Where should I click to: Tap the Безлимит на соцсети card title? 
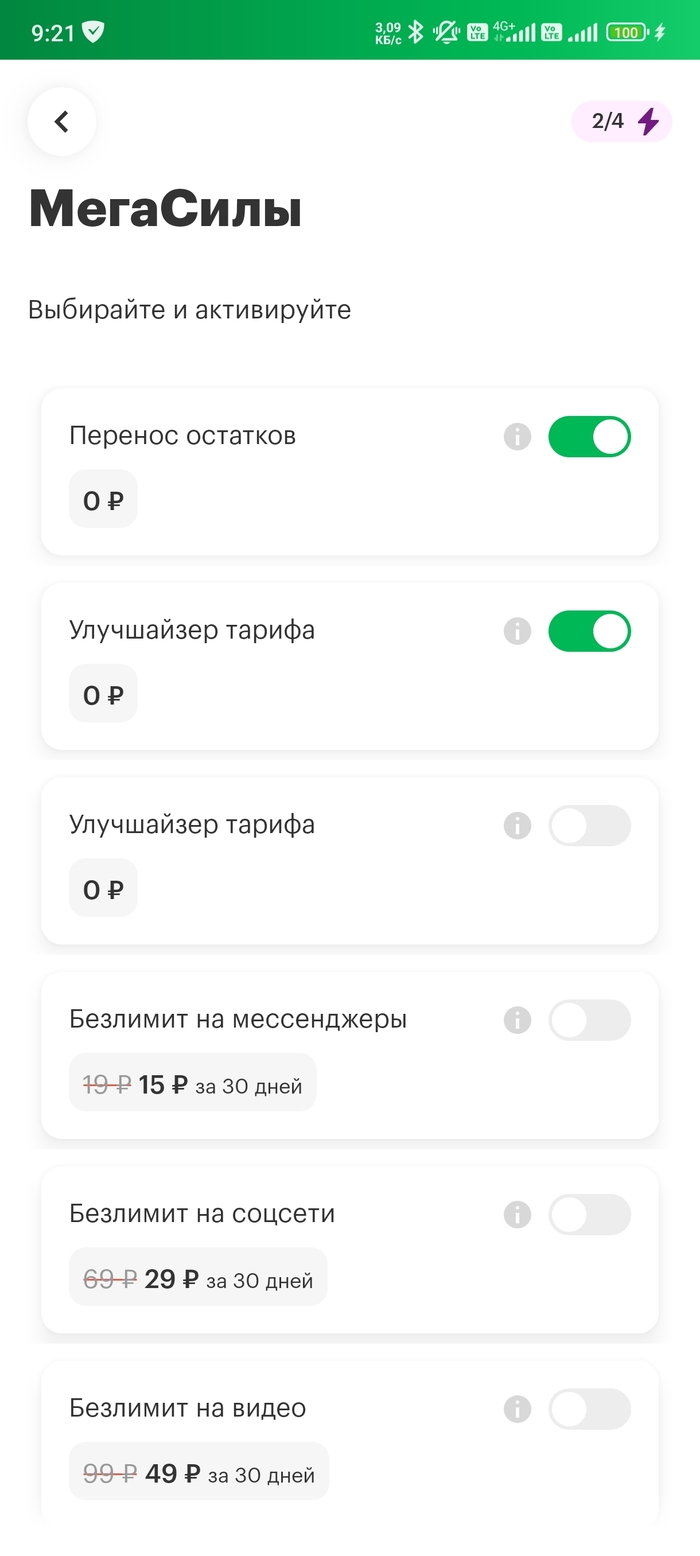pos(202,1213)
